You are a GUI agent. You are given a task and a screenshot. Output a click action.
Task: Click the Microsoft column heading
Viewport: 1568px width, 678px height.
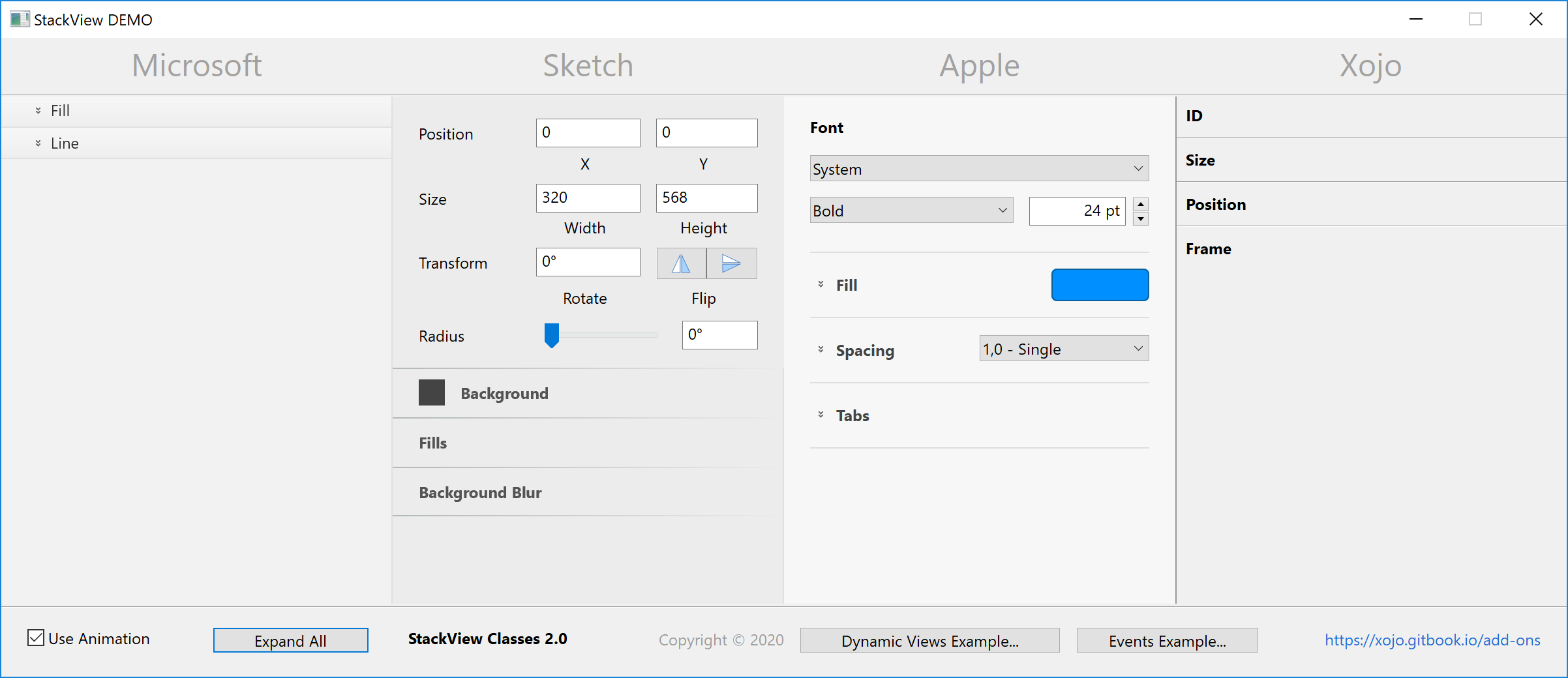(196, 66)
